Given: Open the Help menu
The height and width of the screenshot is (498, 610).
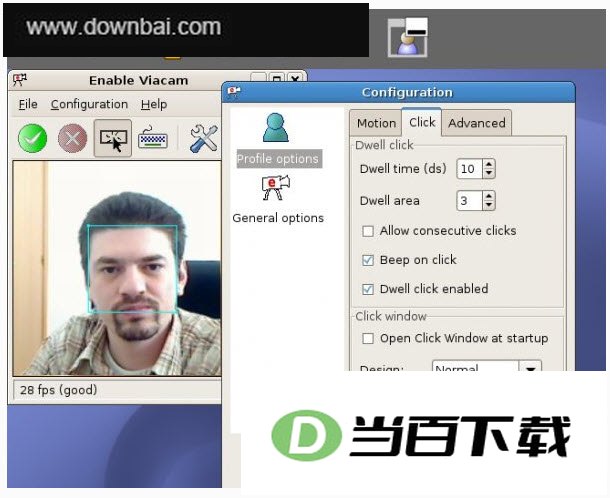Looking at the screenshot, I should point(154,104).
